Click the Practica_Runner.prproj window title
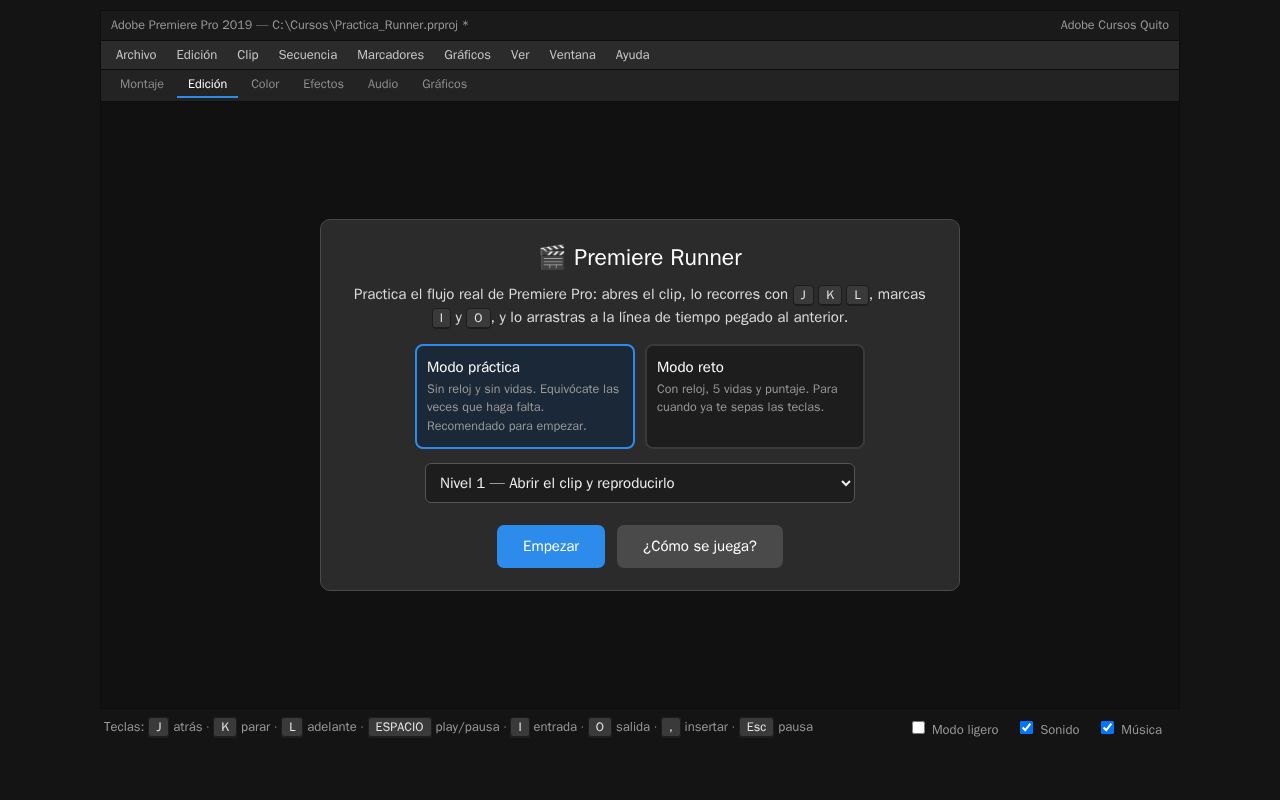 tap(289, 25)
